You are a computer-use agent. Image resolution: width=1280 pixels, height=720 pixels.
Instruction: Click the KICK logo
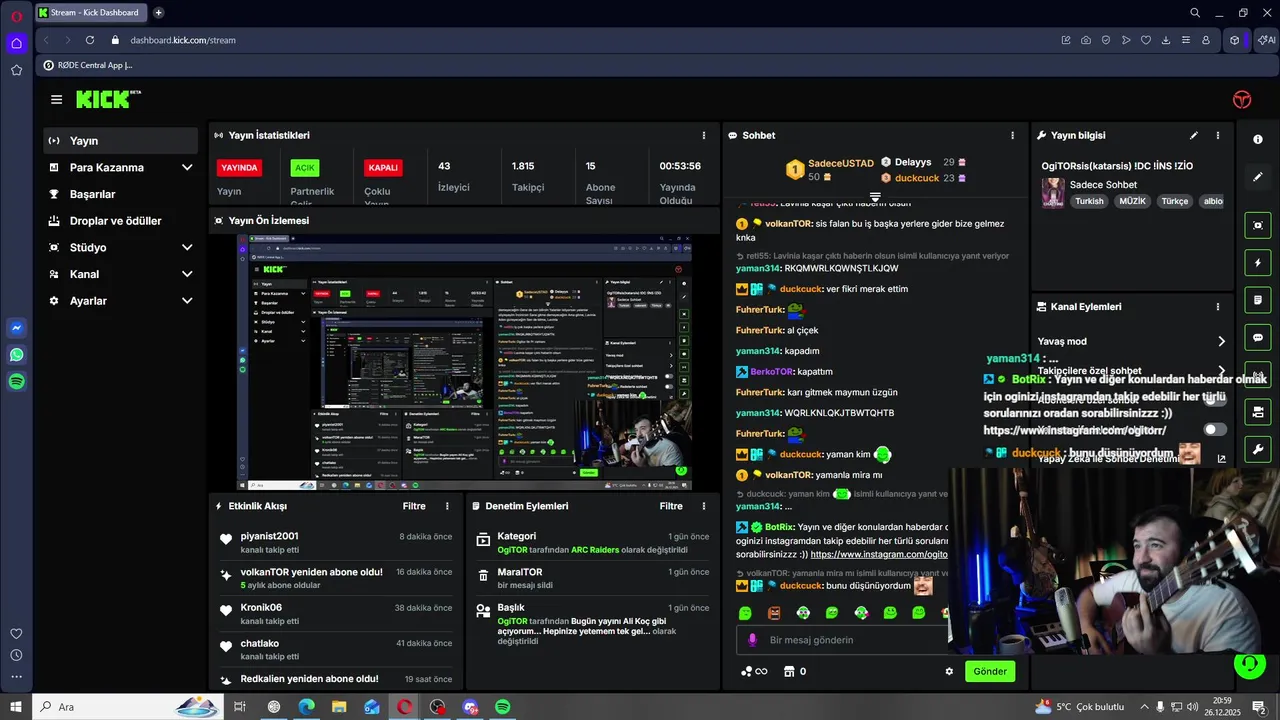(108, 99)
